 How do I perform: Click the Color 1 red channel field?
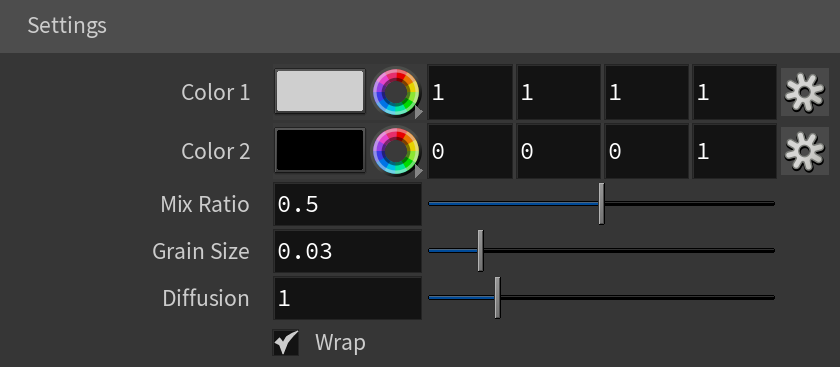[470, 92]
